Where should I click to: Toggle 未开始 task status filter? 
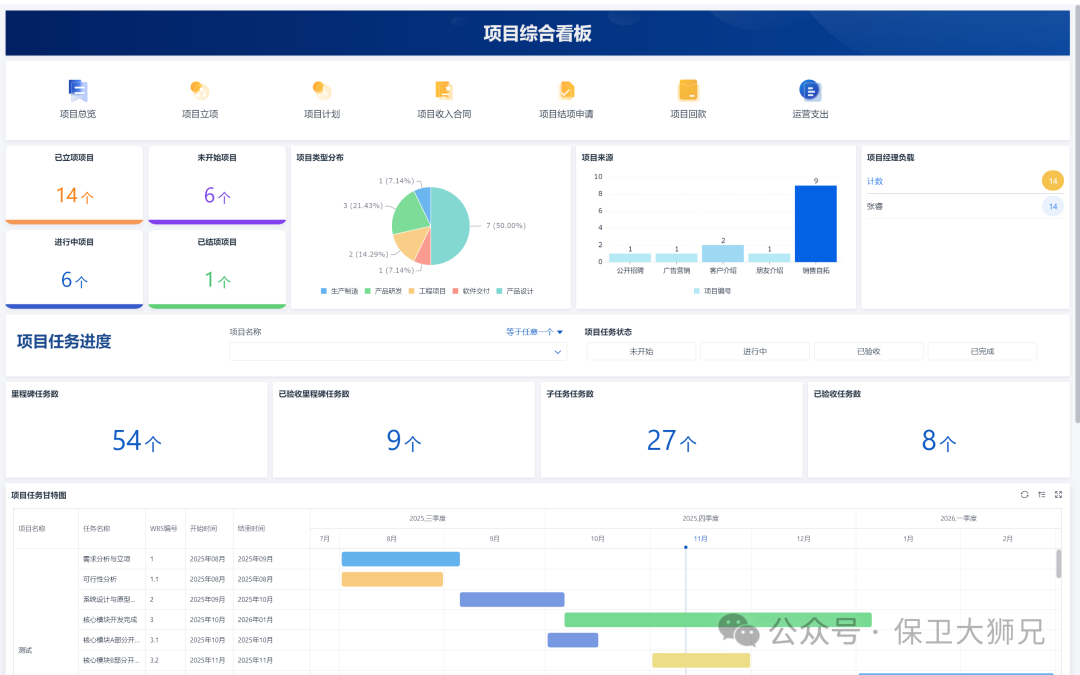[641, 352]
